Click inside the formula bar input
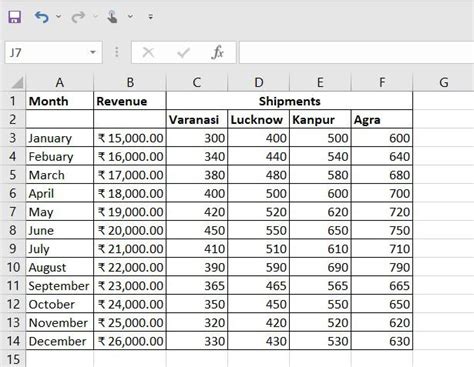This screenshot has width=474, height=367. click(x=357, y=52)
